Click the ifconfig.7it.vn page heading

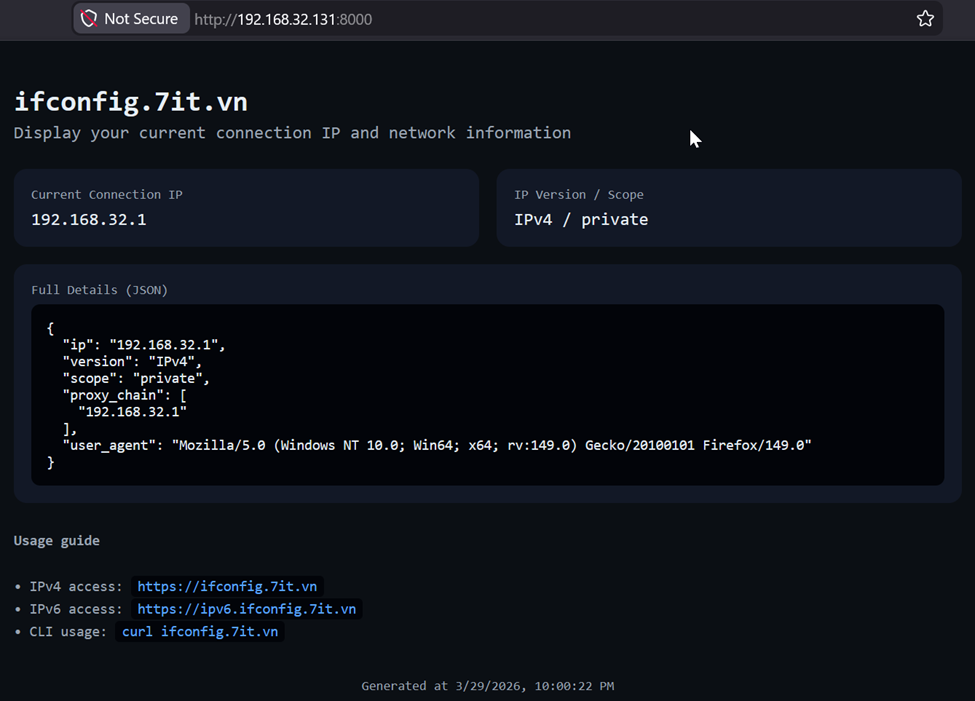(x=130, y=101)
